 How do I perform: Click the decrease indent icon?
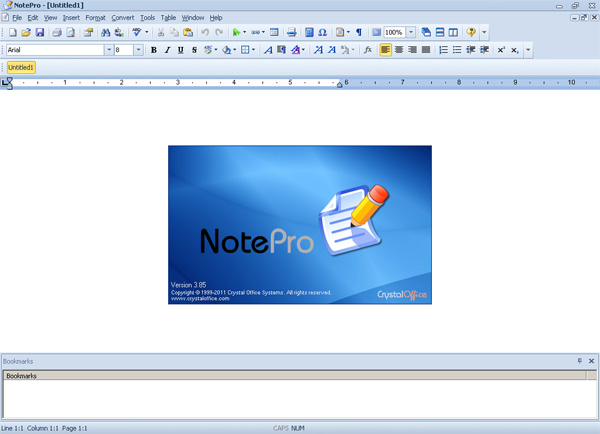click(x=471, y=50)
